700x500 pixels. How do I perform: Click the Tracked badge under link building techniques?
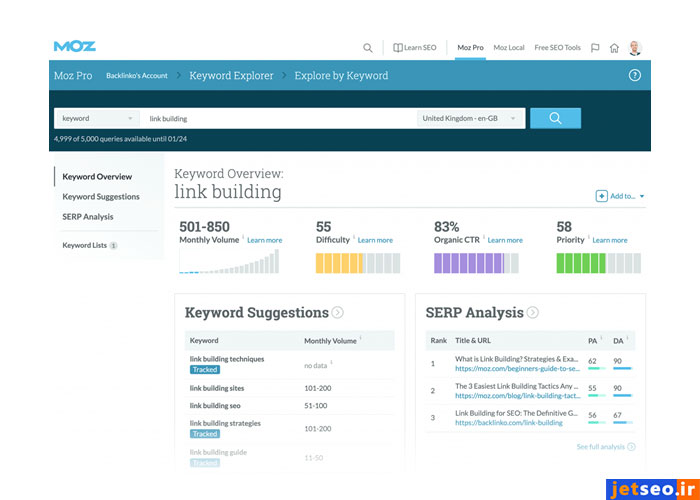pos(205,370)
